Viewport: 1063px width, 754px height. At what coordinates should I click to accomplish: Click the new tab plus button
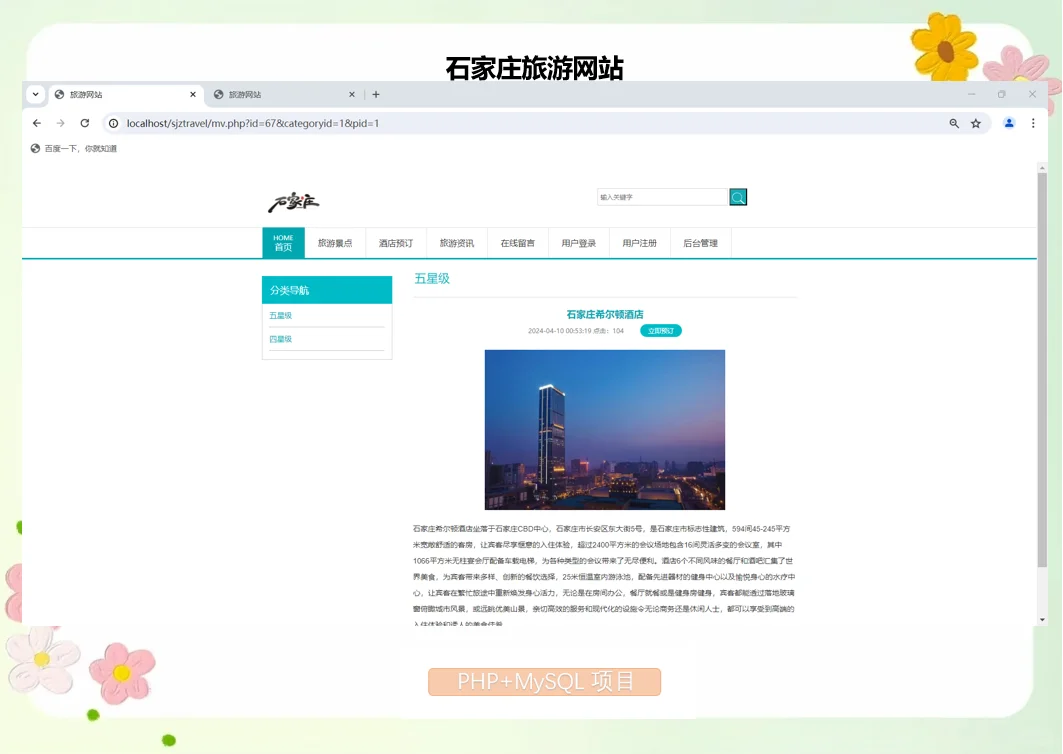point(375,93)
